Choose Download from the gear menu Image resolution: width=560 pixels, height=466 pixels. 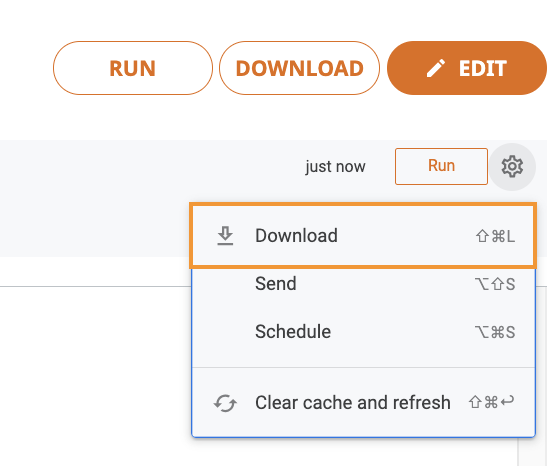(x=363, y=236)
